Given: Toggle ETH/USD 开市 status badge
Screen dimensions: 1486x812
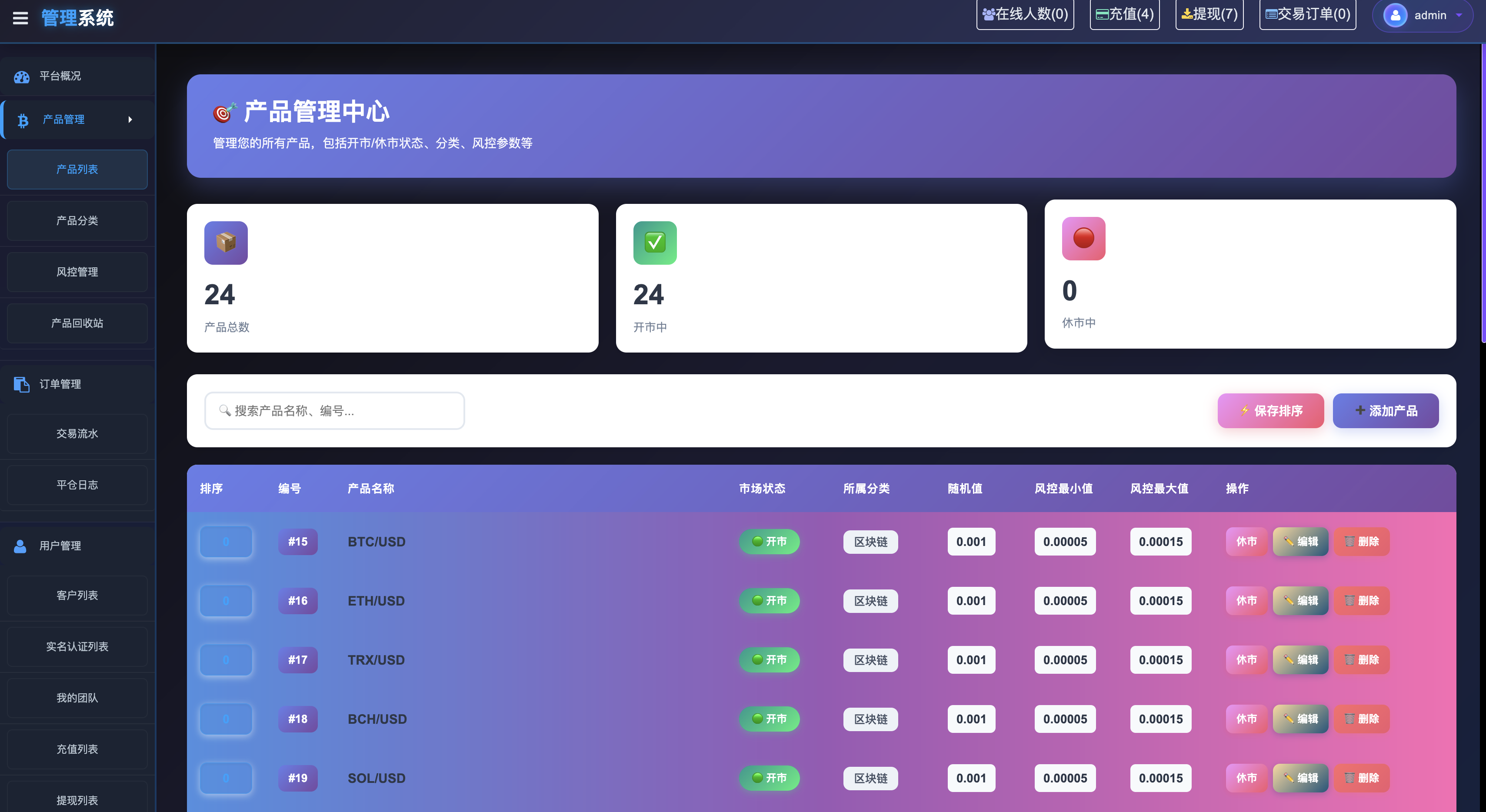Looking at the screenshot, I should click(x=769, y=600).
